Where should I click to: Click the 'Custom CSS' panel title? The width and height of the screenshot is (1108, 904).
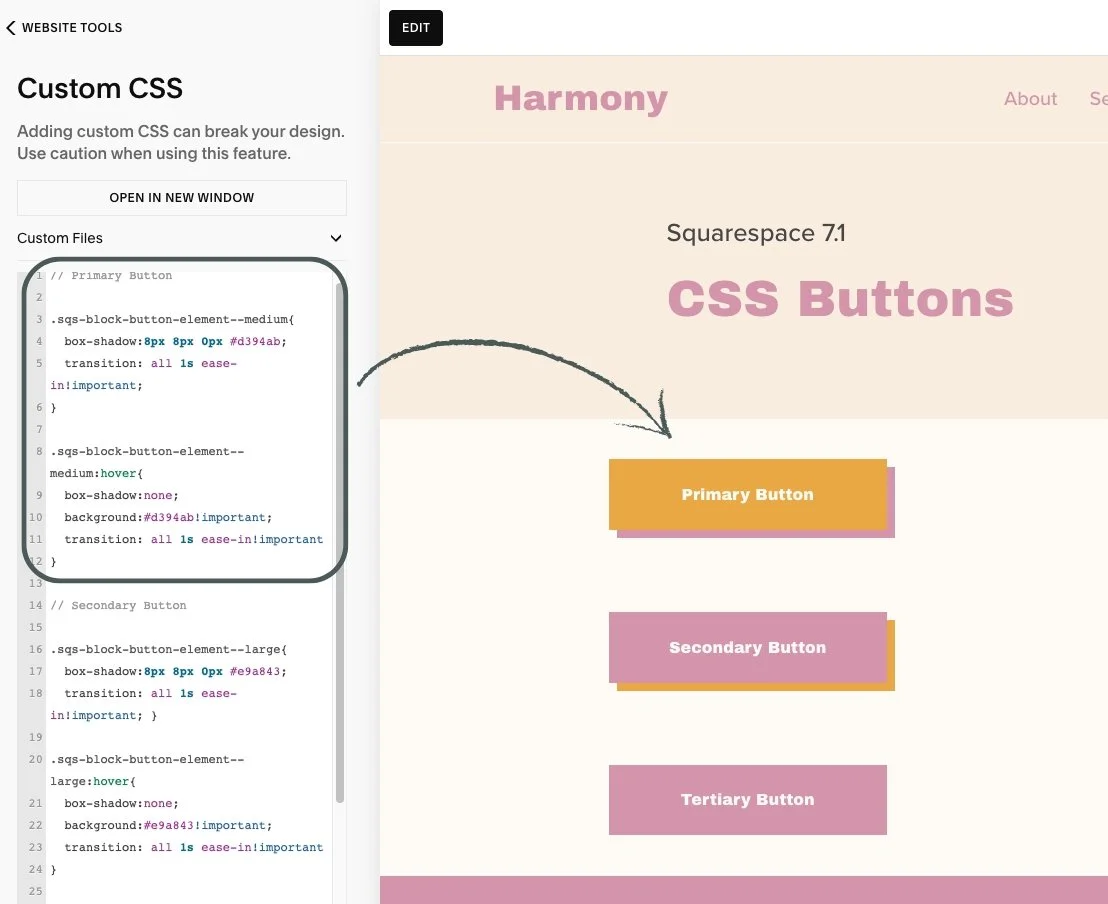[100, 88]
